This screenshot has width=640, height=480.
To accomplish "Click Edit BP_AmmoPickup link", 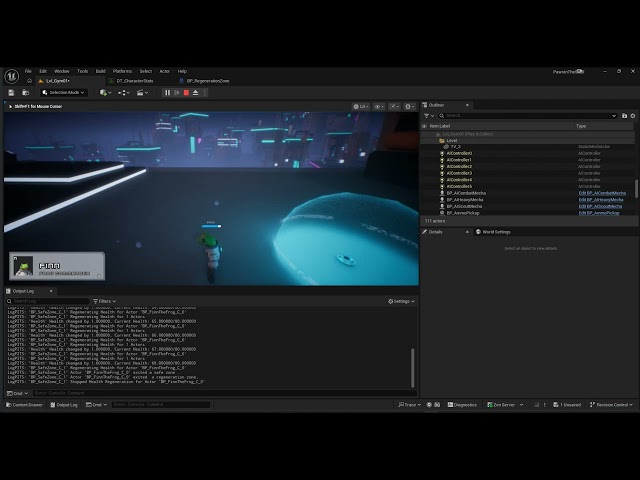I will point(599,213).
